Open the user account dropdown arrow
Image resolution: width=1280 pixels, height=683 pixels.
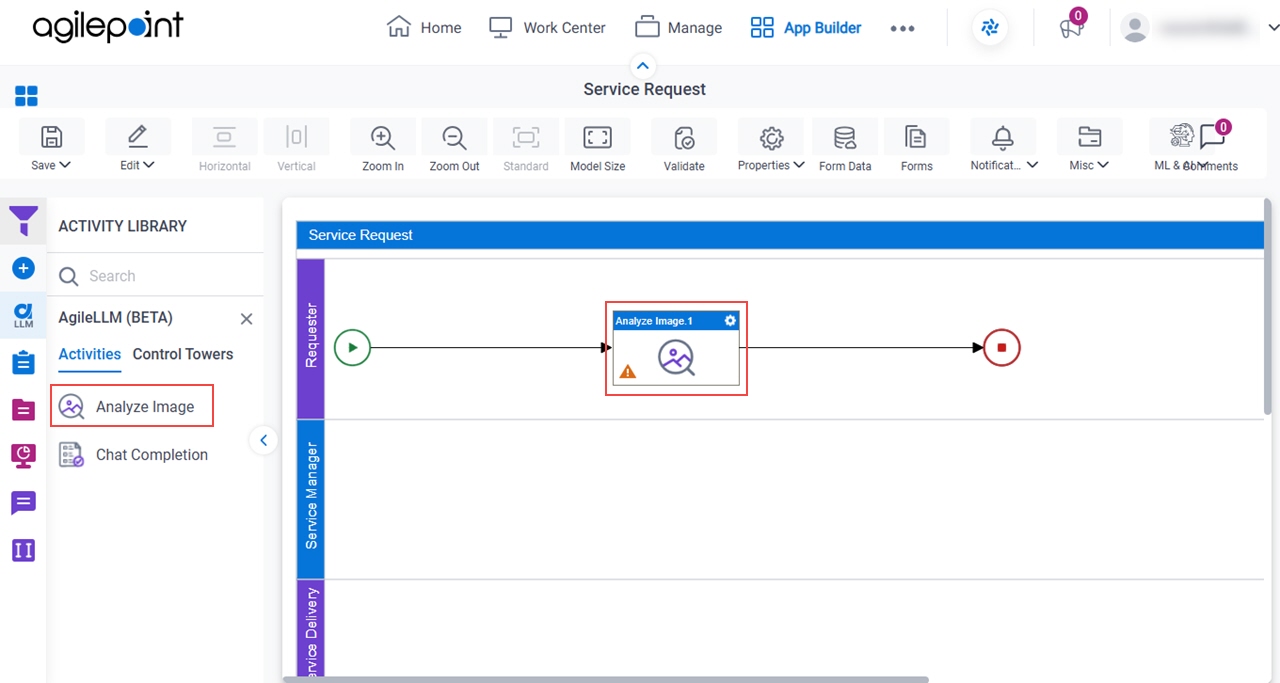1273,28
